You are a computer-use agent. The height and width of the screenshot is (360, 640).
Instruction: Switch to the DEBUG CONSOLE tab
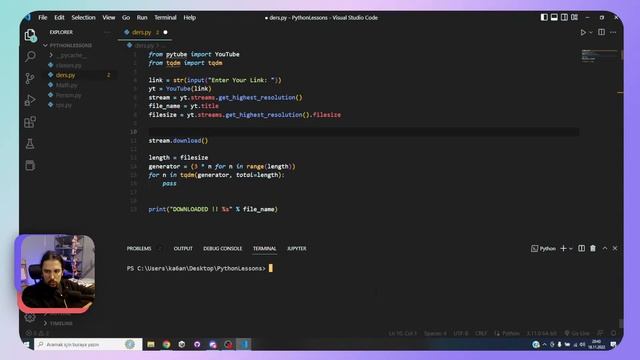point(222,249)
